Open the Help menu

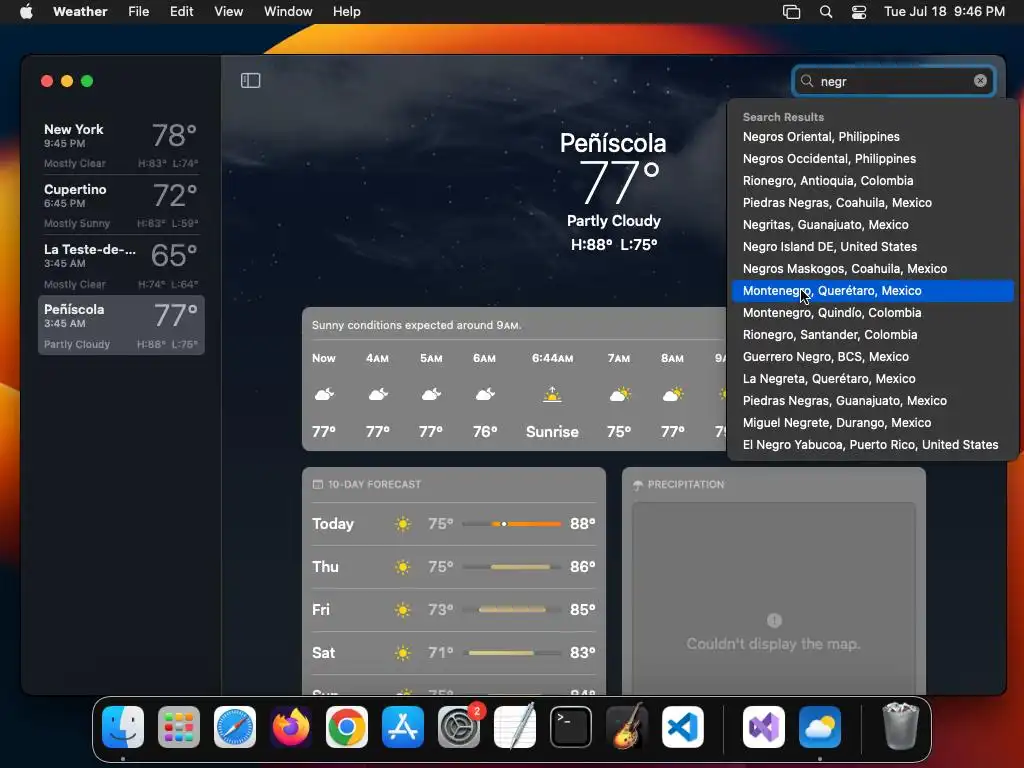[x=347, y=11]
